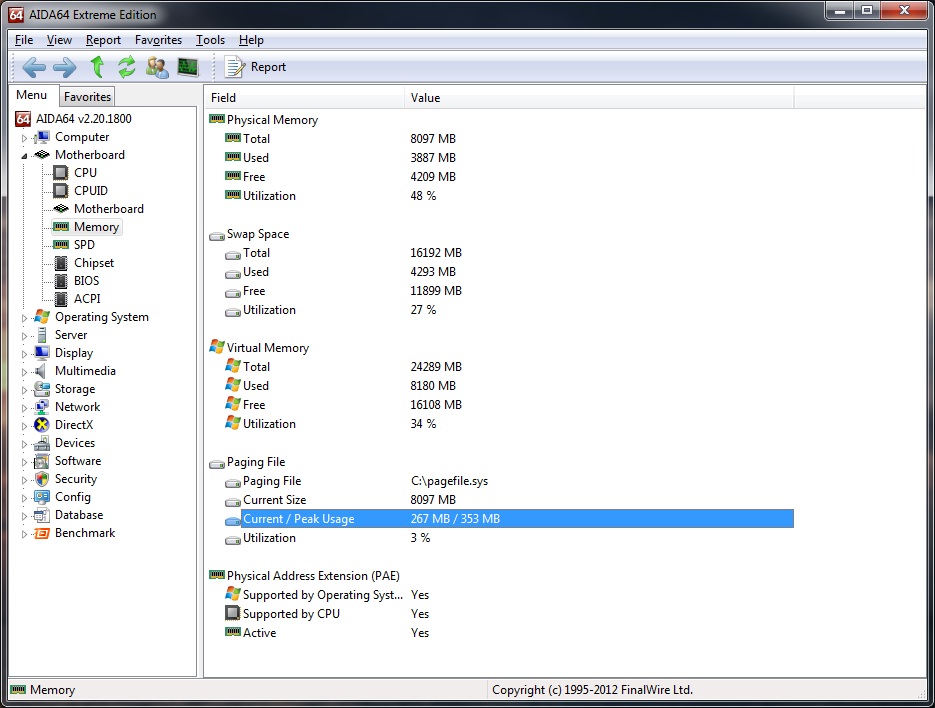Switch to the Favorites tab

(87, 97)
